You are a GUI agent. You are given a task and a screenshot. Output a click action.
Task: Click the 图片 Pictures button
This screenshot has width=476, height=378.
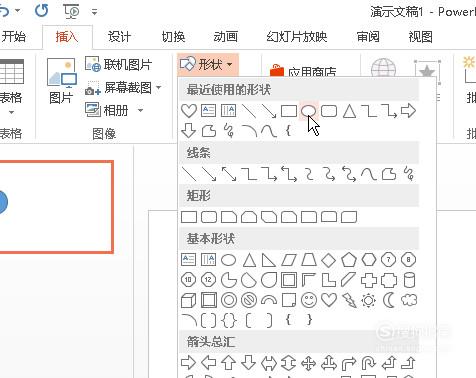61,81
